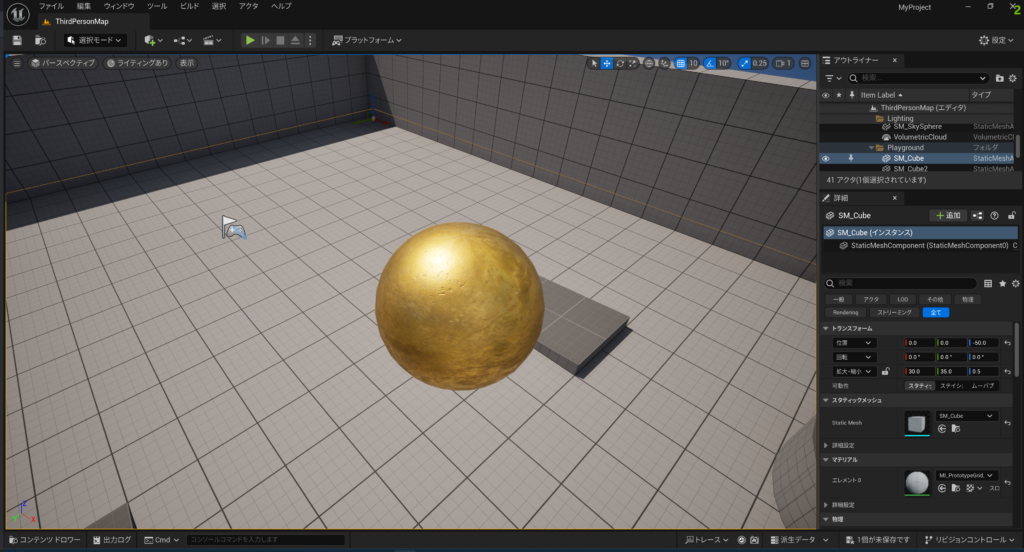Image resolution: width=1024 pixels, height=552 pixels.
Task: Click the add folder icon in Outliner
Action: pos(999,78)
